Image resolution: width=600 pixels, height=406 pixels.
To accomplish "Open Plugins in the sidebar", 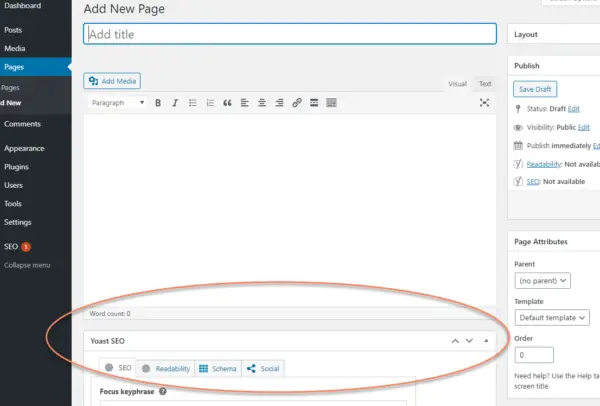I will [16, 167].
